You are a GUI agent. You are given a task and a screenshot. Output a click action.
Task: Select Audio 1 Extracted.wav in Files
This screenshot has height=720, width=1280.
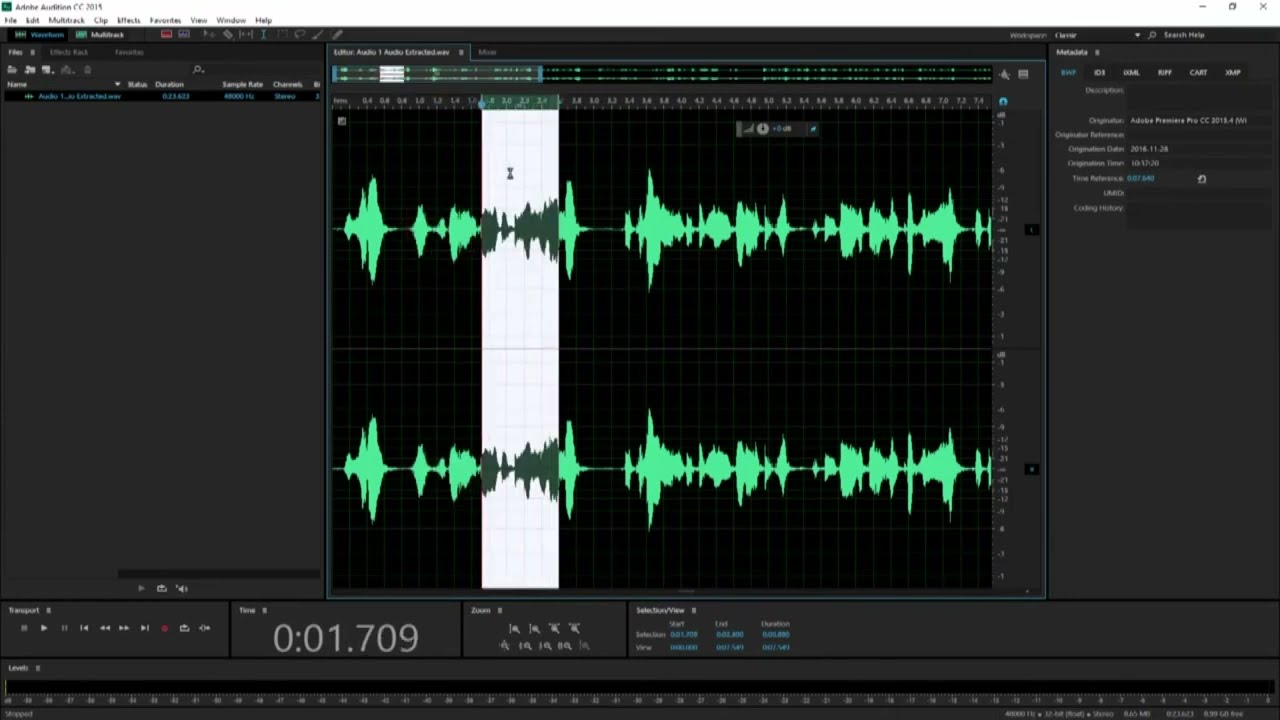(79, 96)
